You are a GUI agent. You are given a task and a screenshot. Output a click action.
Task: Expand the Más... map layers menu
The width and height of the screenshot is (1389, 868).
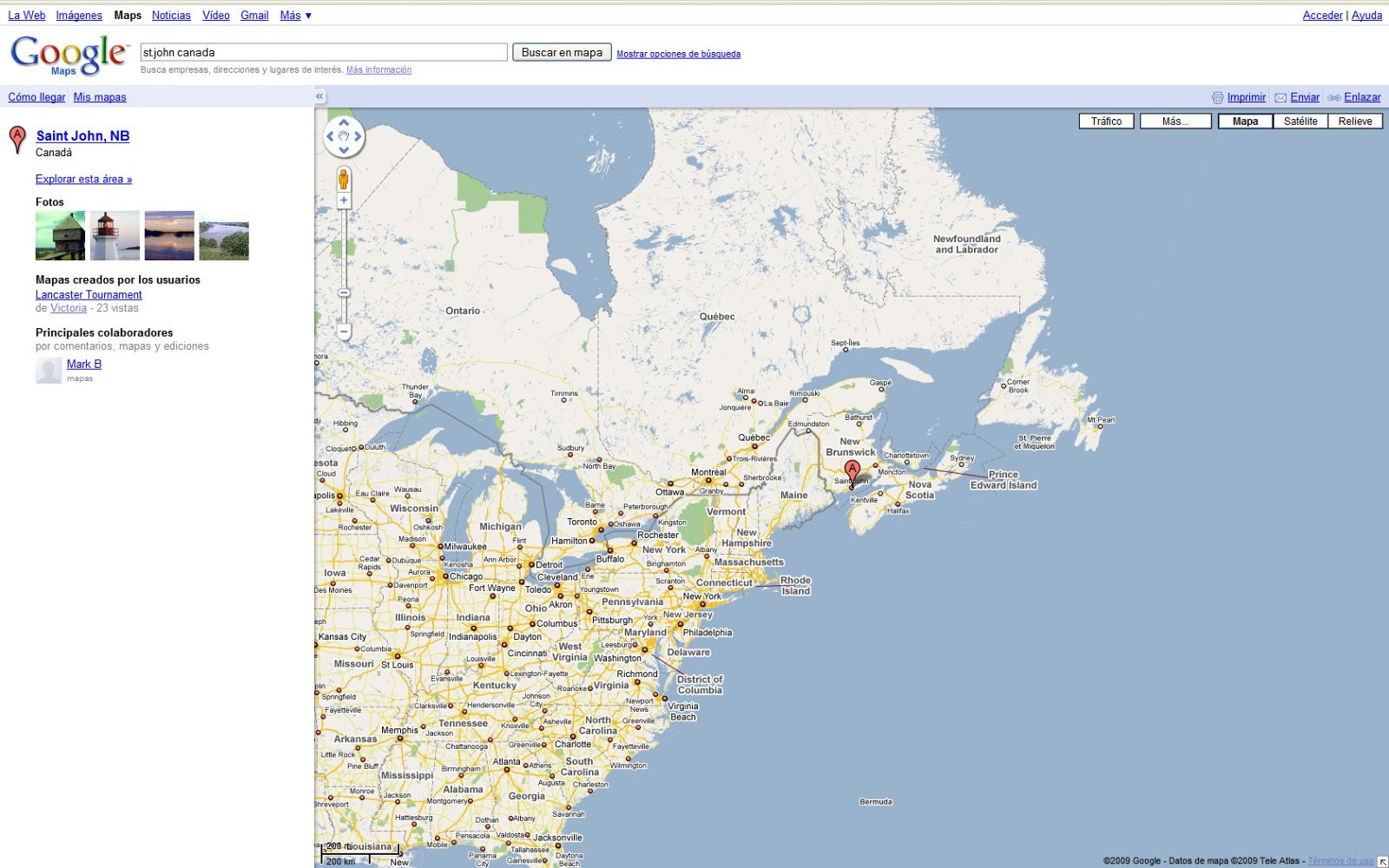coord(1175,122)
